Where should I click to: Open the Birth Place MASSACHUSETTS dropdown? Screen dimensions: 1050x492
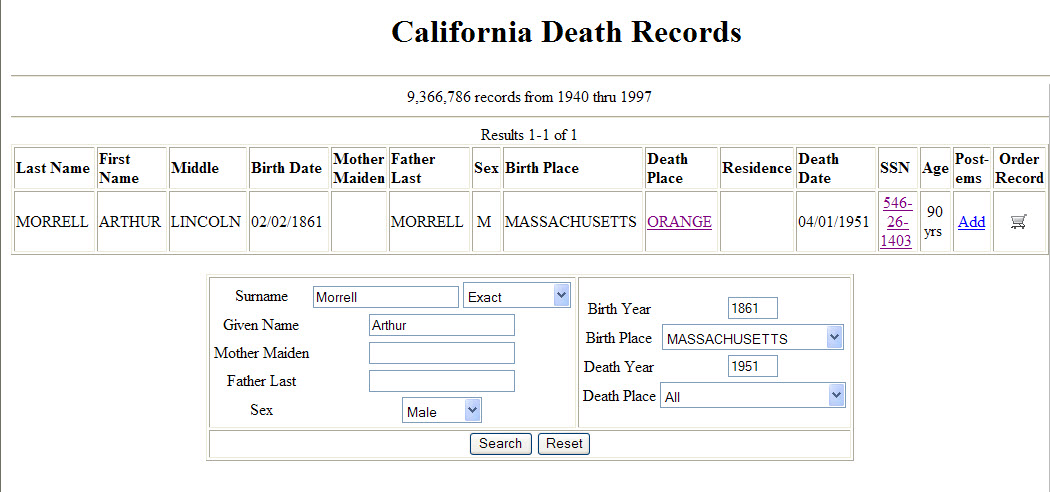(753, 338)
